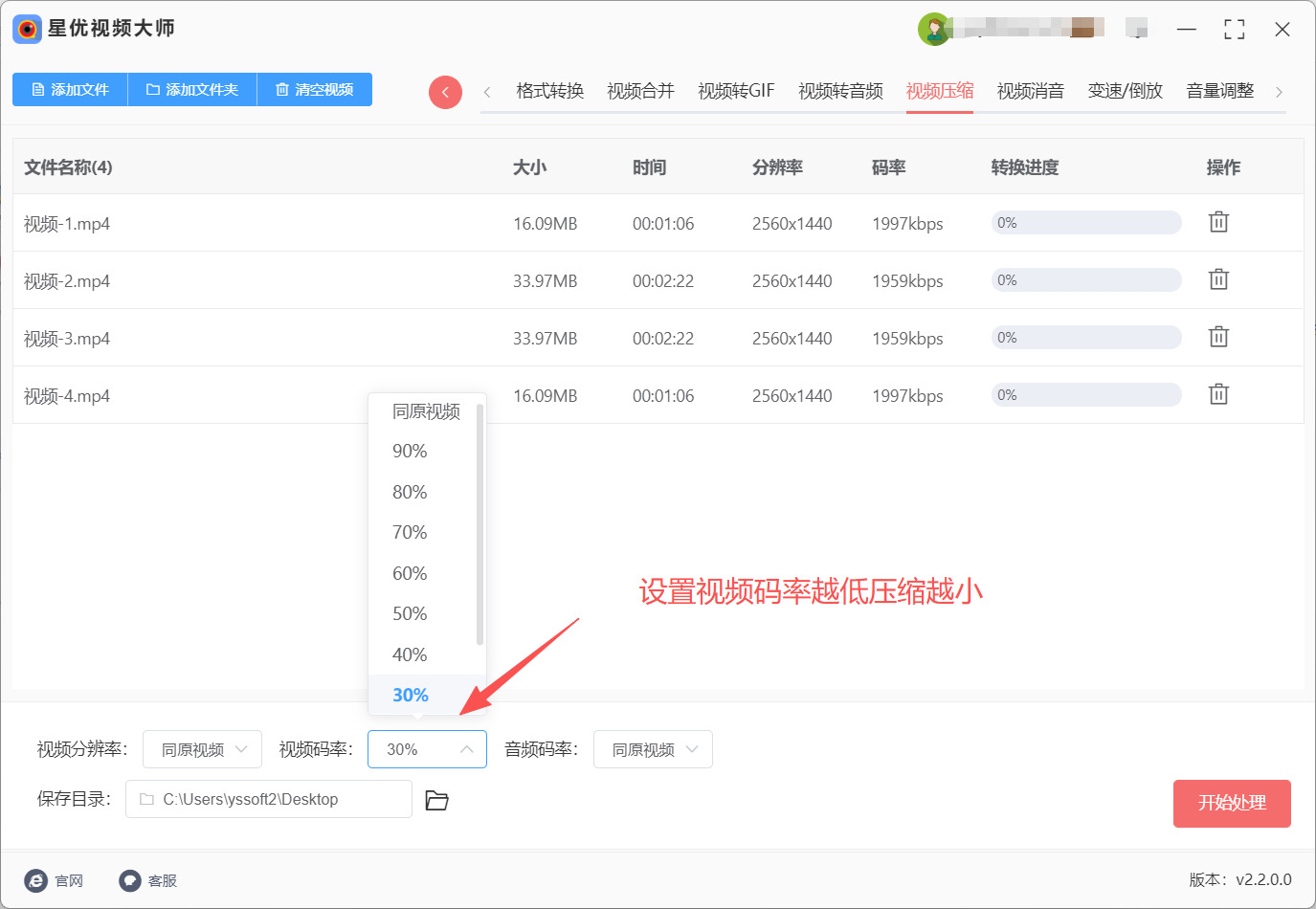Open the save directory folder browser icon
1316x909 pixels.
[436, 800]
